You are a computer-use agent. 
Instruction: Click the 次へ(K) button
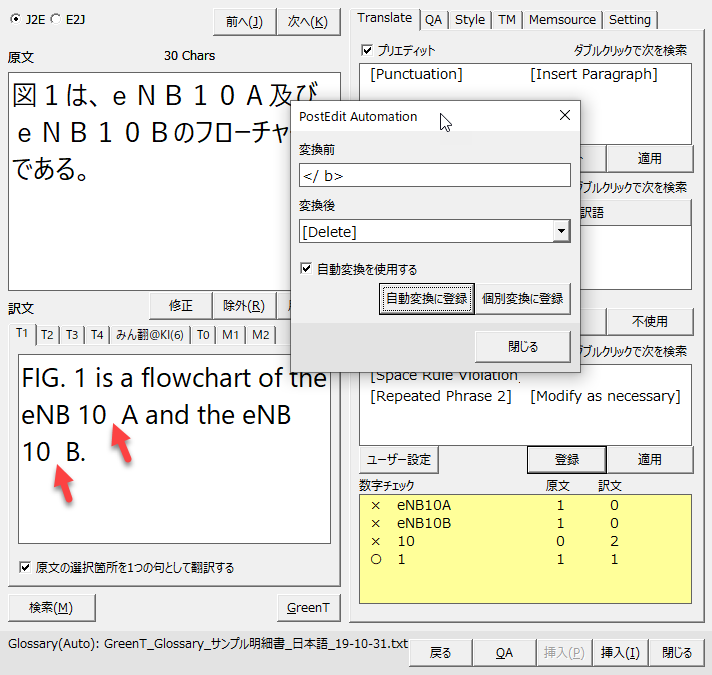307,21
